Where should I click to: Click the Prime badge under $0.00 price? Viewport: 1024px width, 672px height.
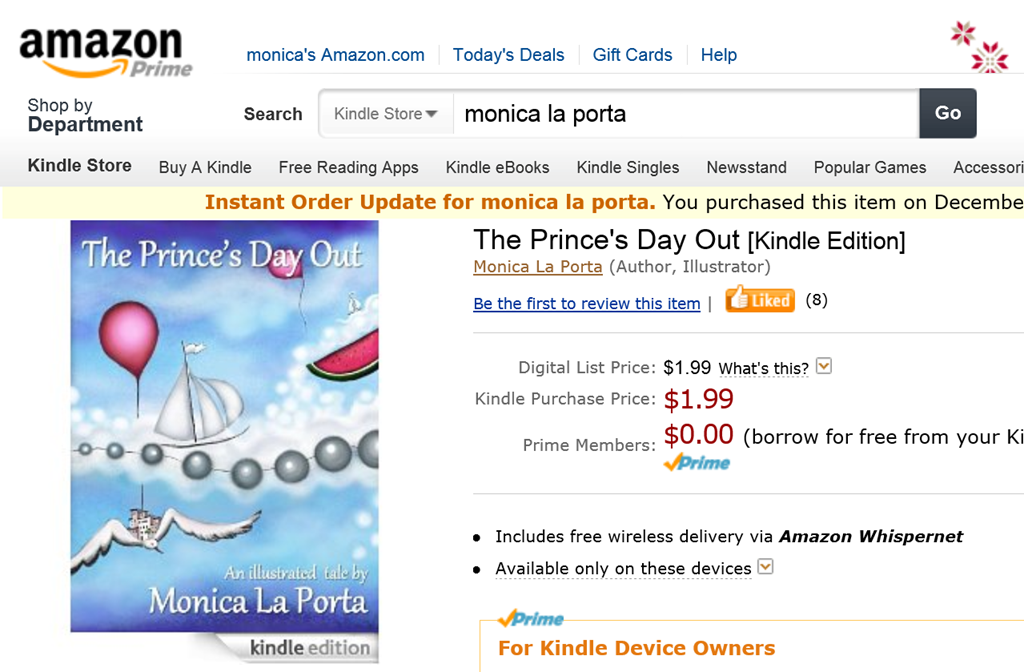[697, 463]
